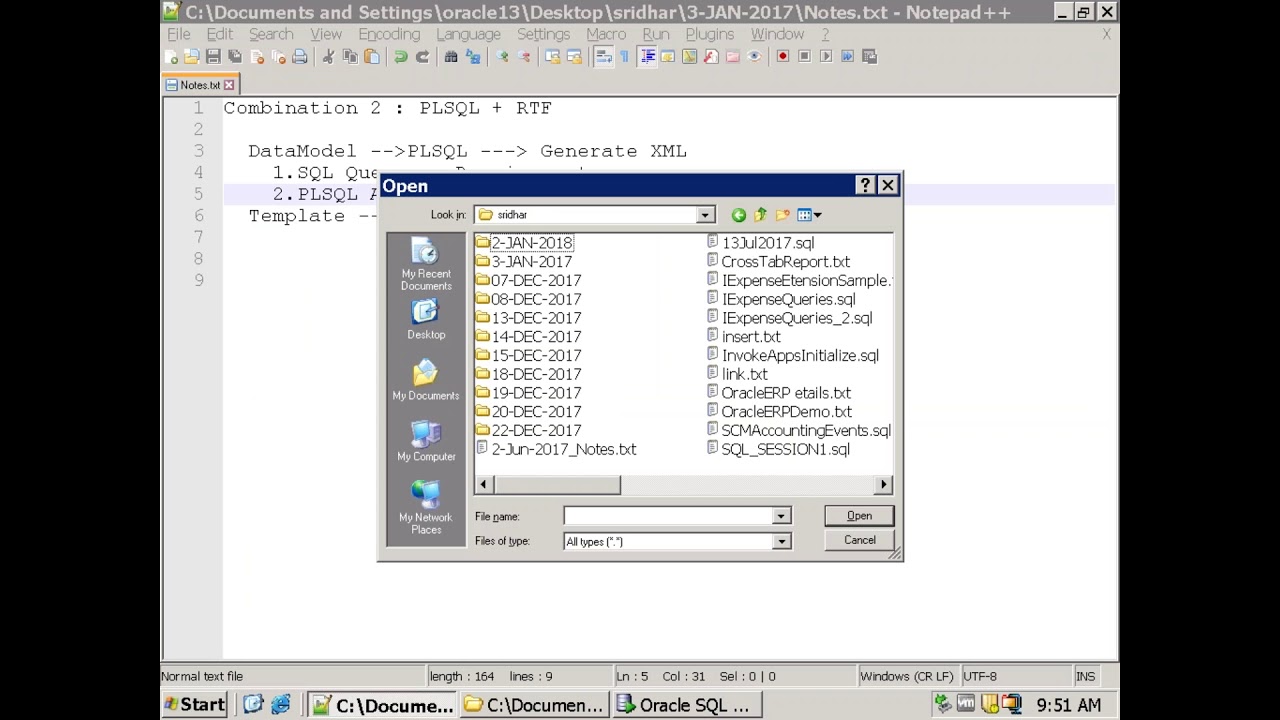This screenshot has width=1280, height=720.
Task: Toggle Show All Characters pilcrow icon
Action: [625, 57]
